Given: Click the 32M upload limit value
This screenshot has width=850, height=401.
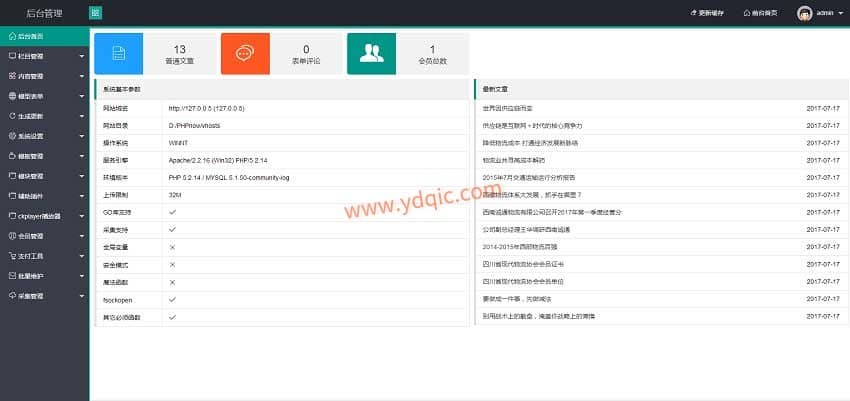Looking at the screenshot, I should tap(174, 195).
